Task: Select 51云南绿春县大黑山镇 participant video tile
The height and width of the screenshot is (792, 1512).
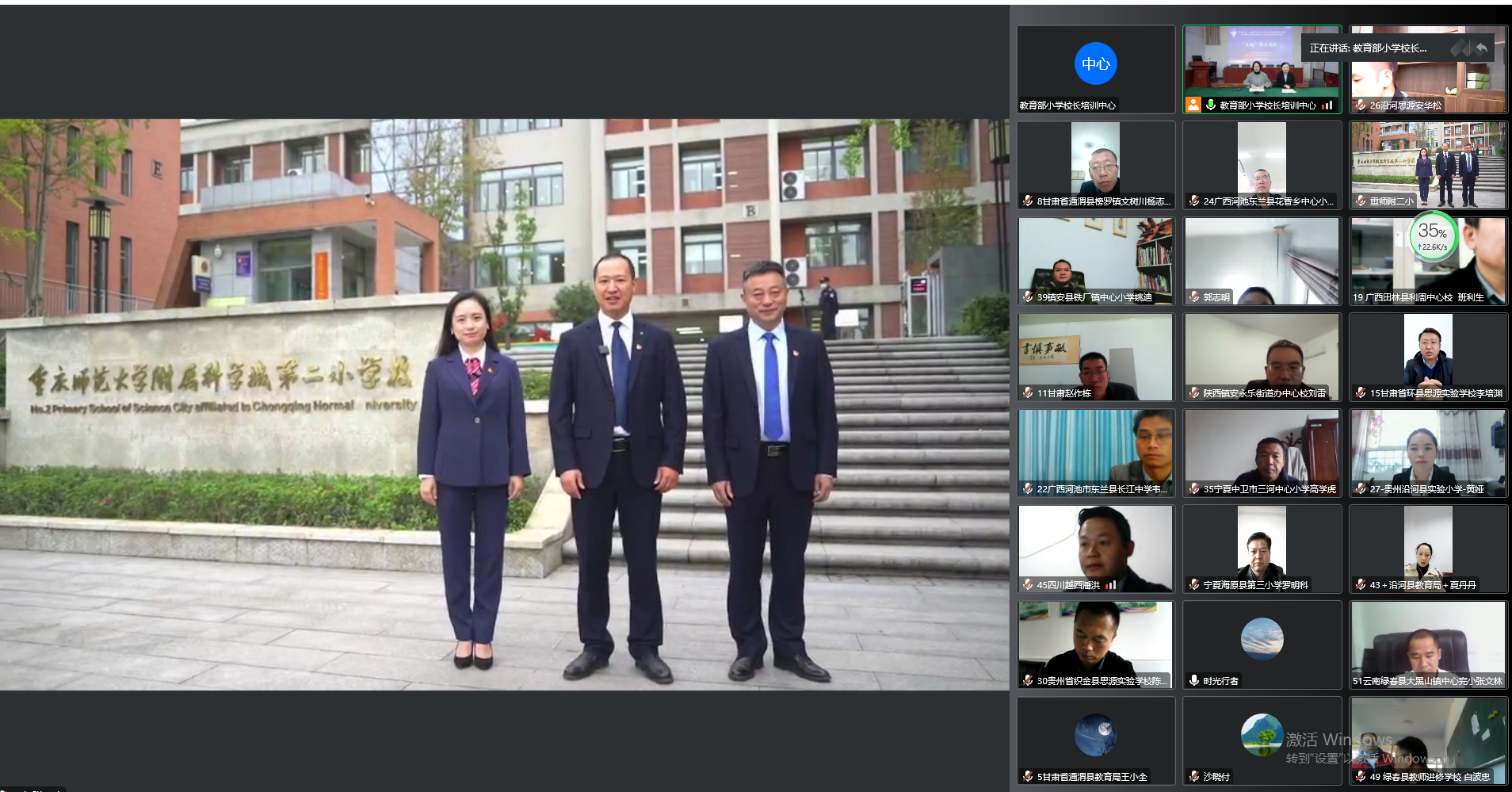Action: (x=1428, y=644)
